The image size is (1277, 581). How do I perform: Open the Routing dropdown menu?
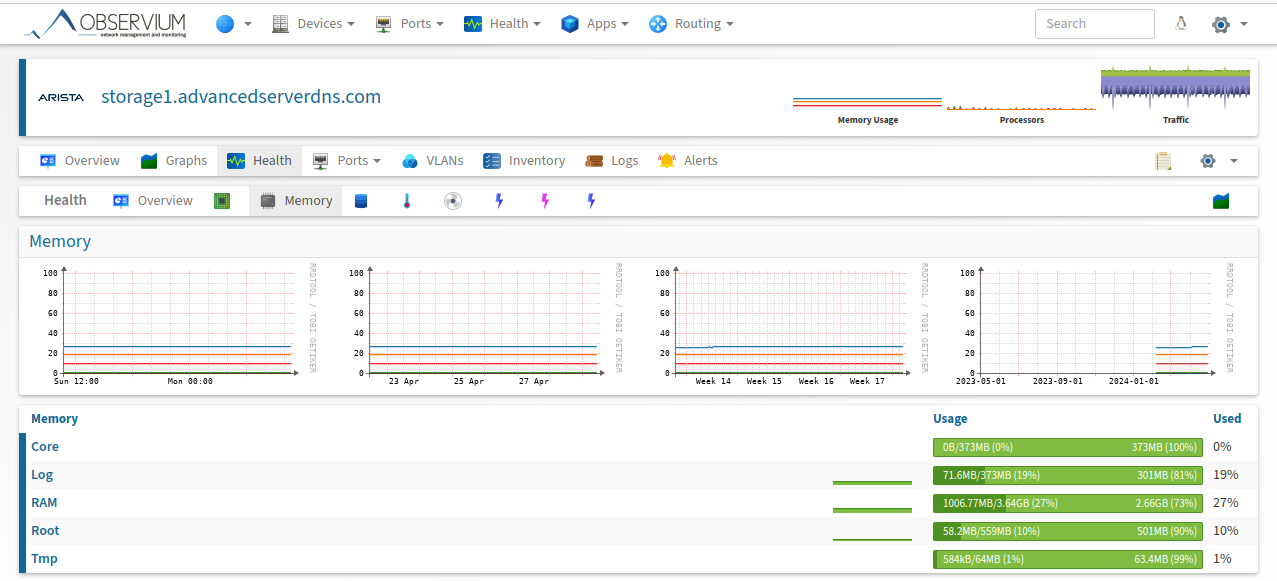[691, 24]
